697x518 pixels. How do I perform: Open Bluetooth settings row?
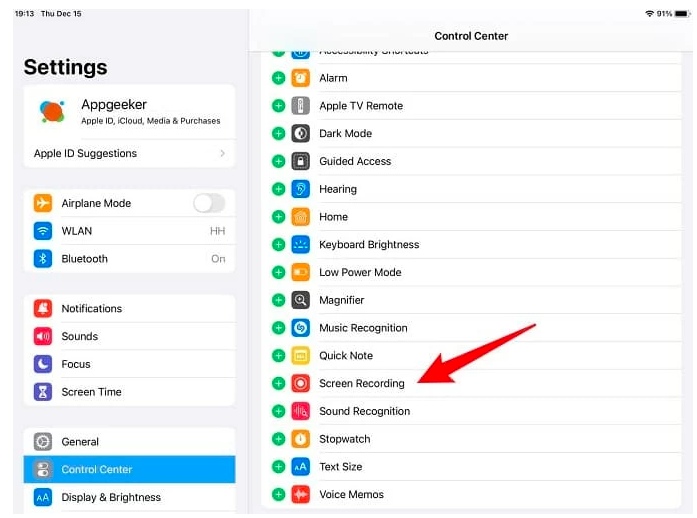click(x=129, y=258)
